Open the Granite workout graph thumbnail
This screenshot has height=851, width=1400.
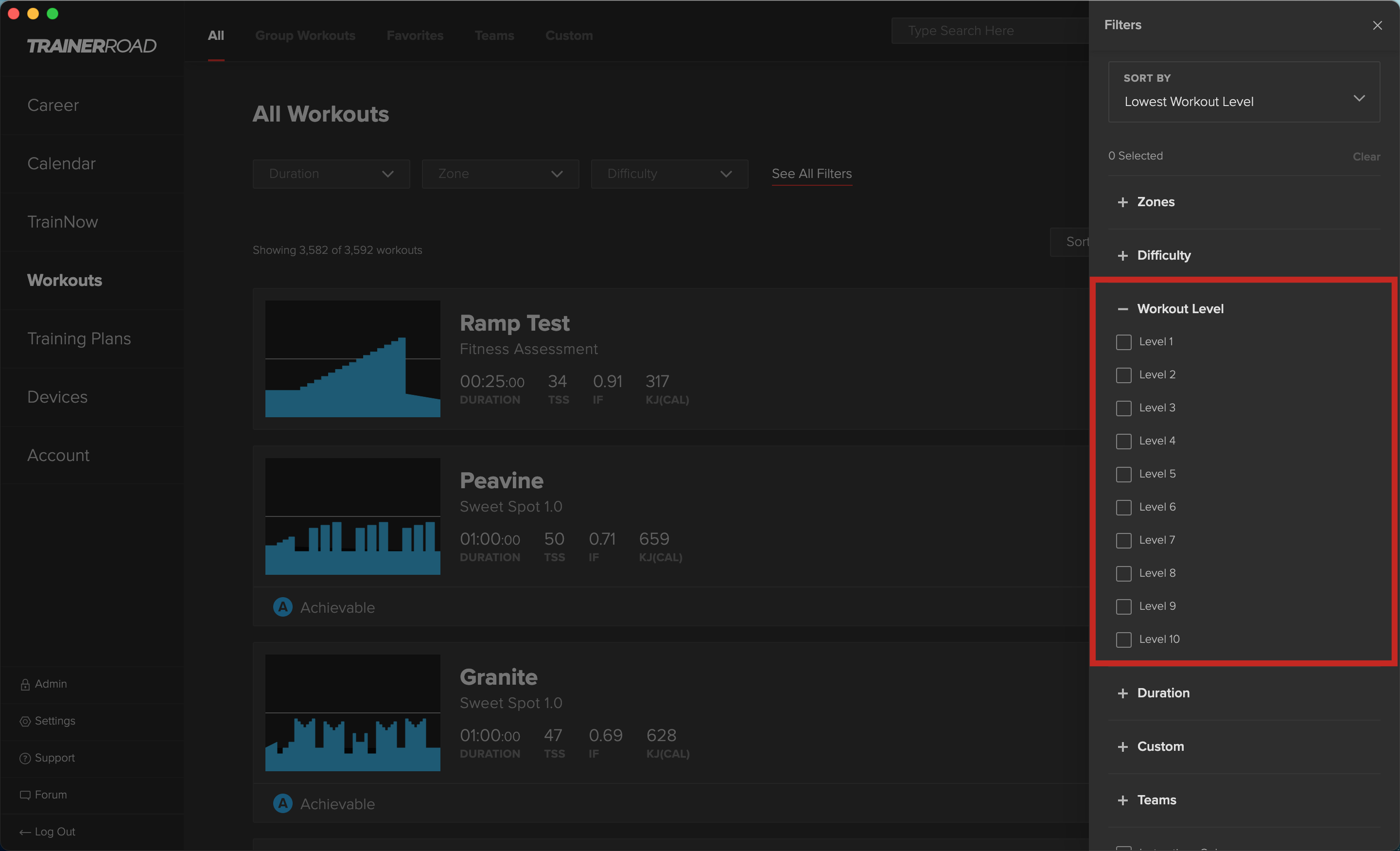tap(352, 713)
